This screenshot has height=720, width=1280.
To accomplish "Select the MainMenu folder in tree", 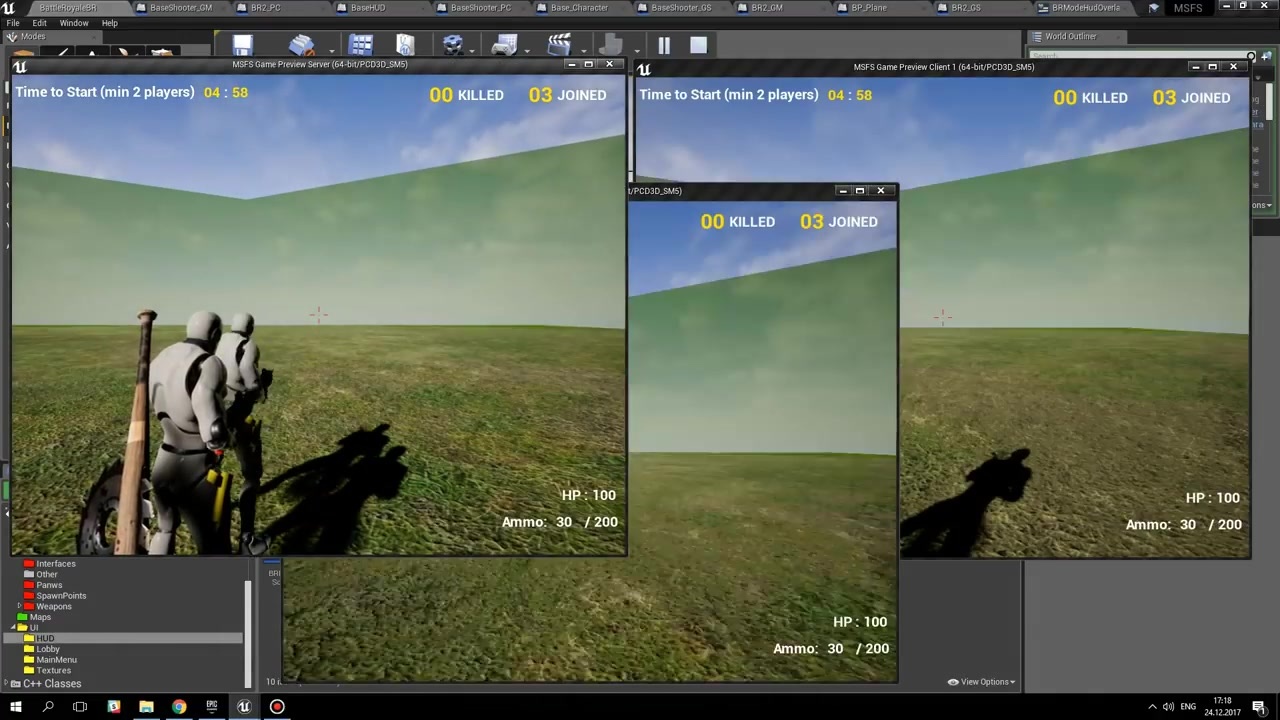I will click(56, 660).
